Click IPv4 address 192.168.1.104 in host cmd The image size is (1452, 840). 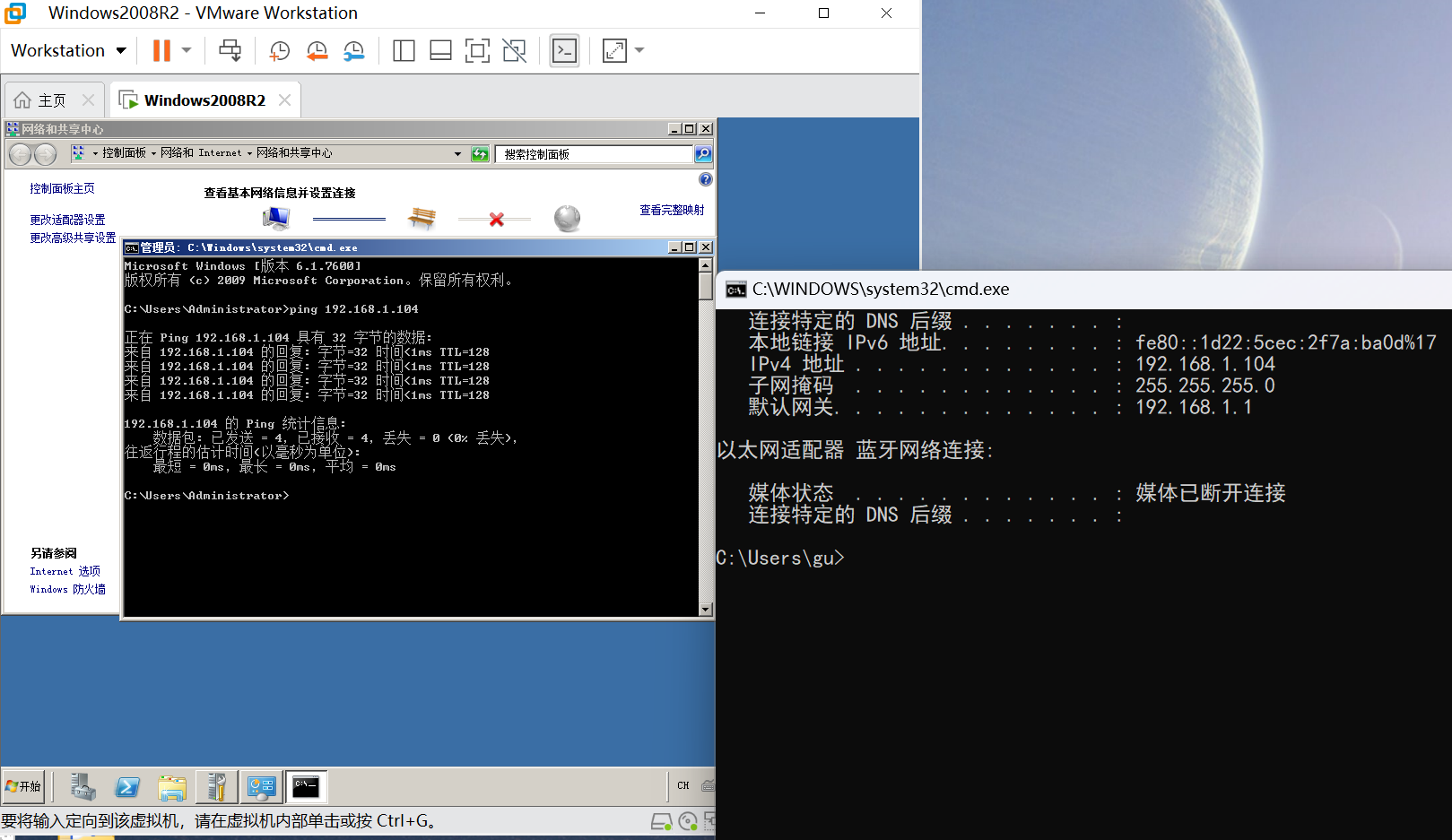click(x=1205, y=364)
